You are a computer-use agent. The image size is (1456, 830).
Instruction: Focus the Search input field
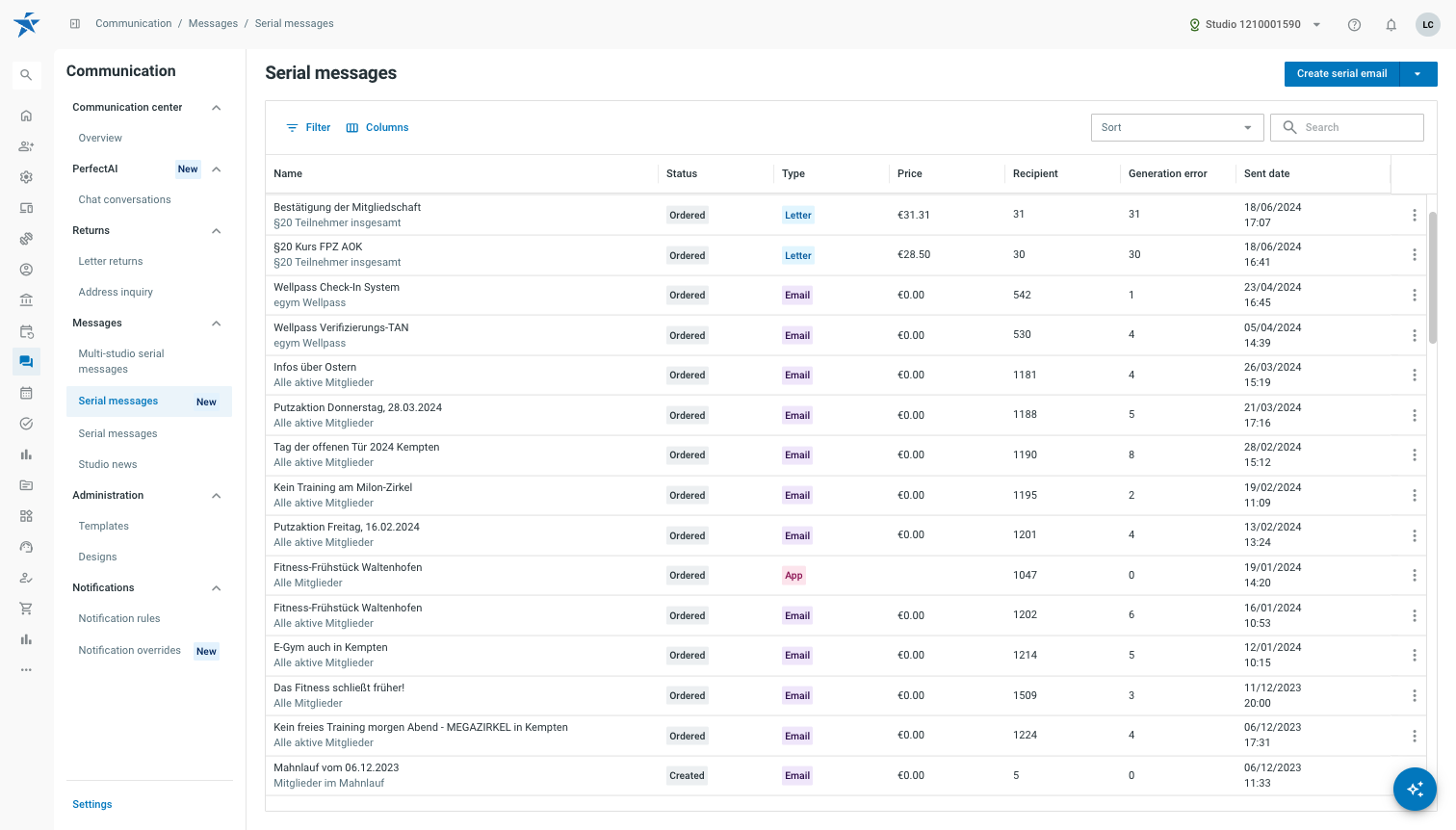click(1347, 127)
